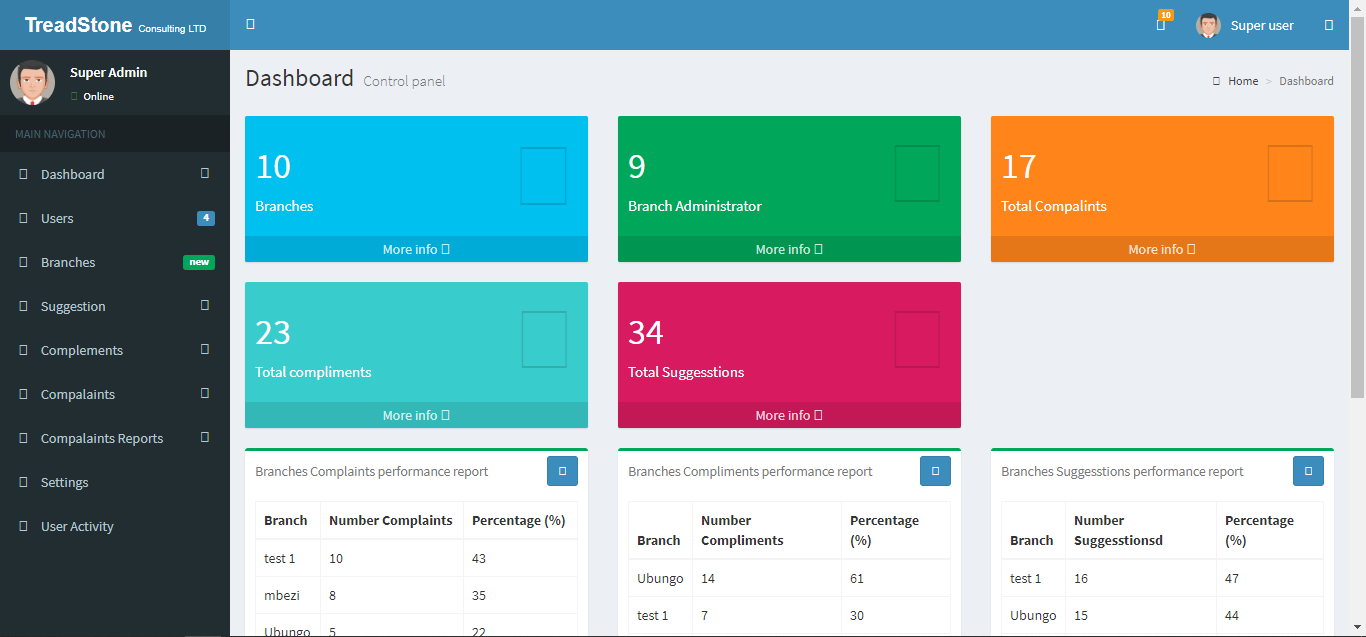Toggle the sidebar collapse icon in header
Screen dimensions: 1366x637
250,24
